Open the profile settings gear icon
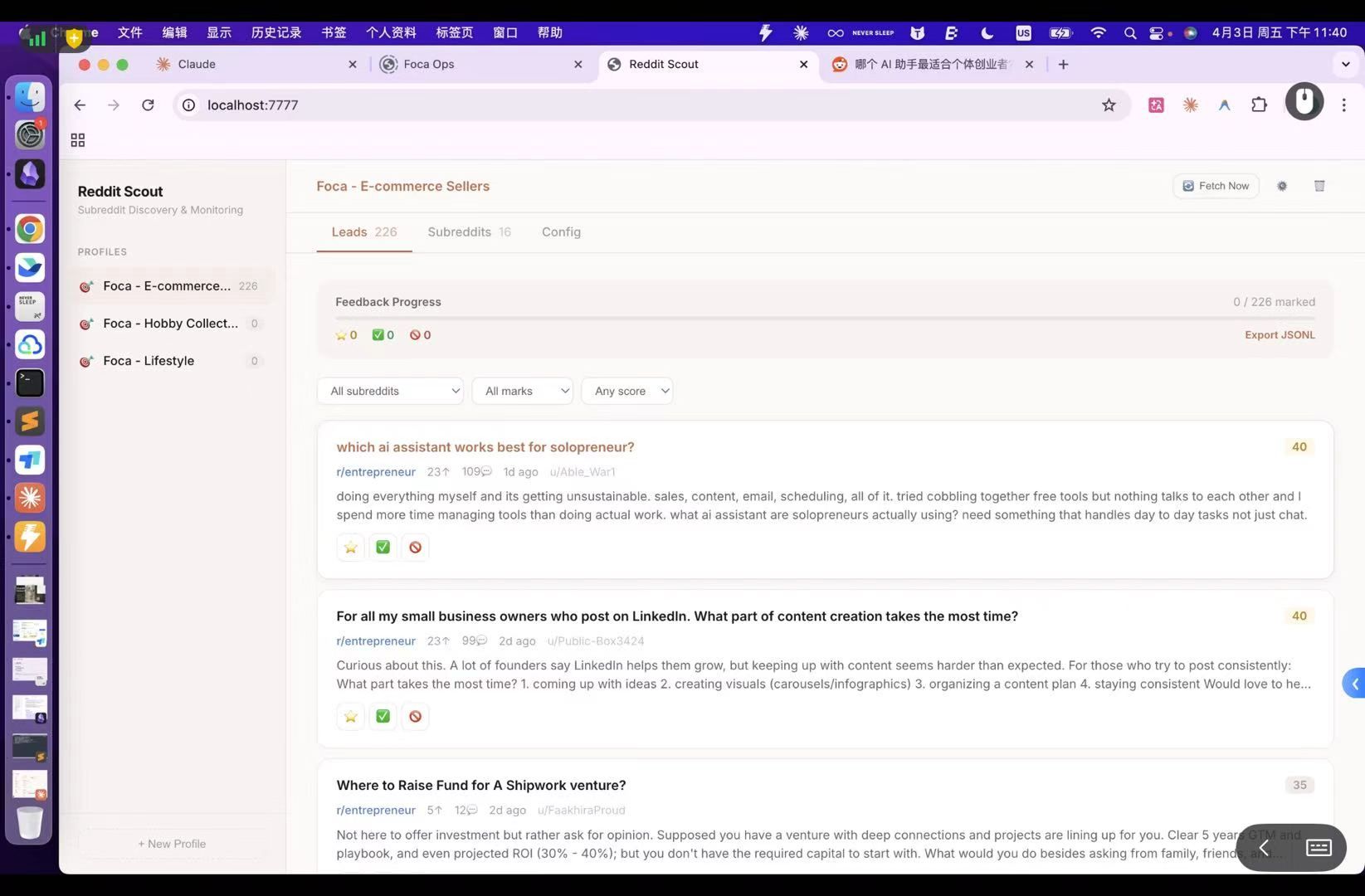Screen dimensions: 1365x896 coord(1282,187)
